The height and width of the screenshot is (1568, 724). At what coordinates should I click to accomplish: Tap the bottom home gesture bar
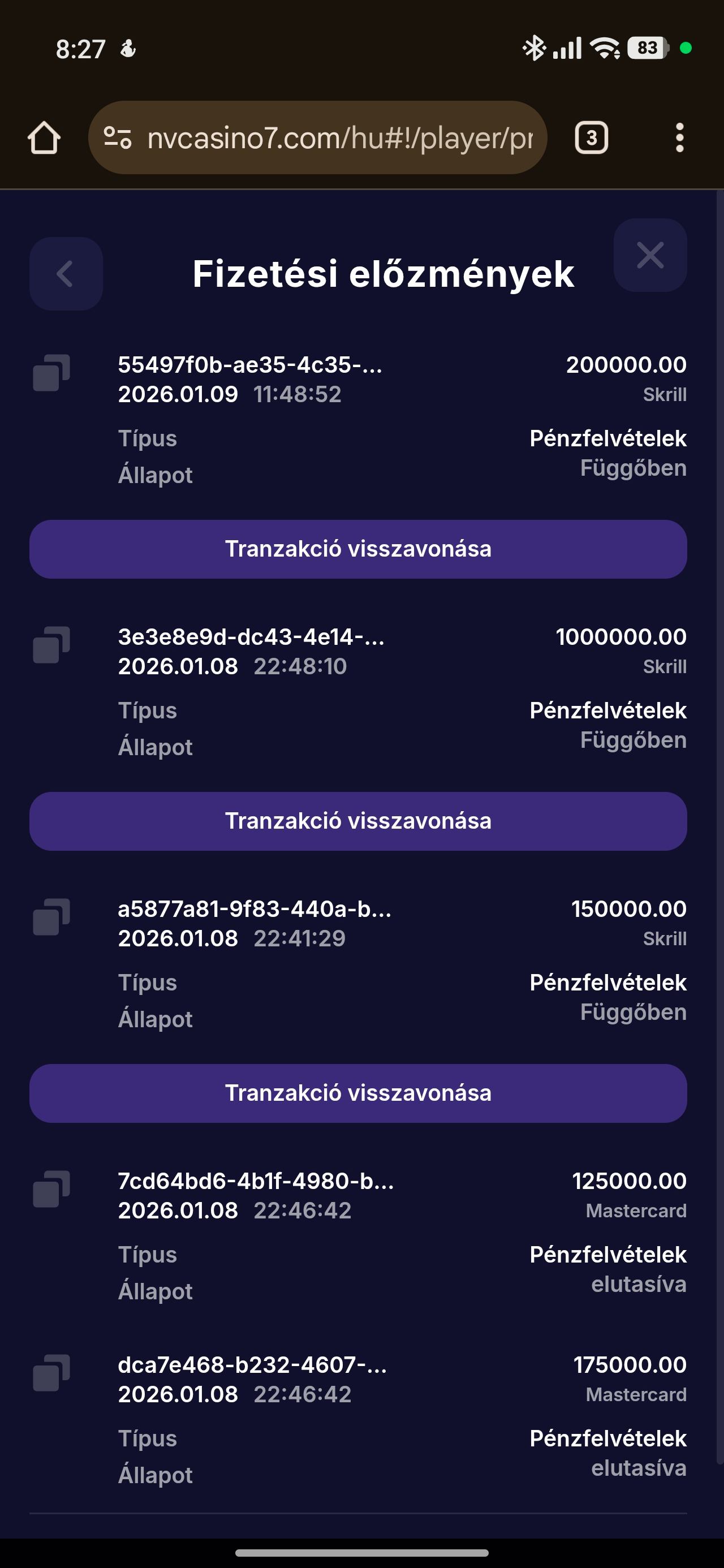(361, 1553)
